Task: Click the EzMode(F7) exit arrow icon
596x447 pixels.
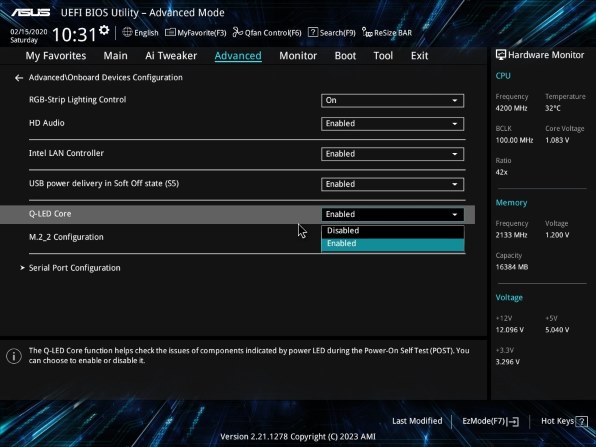Action: (x=512, y=421)
